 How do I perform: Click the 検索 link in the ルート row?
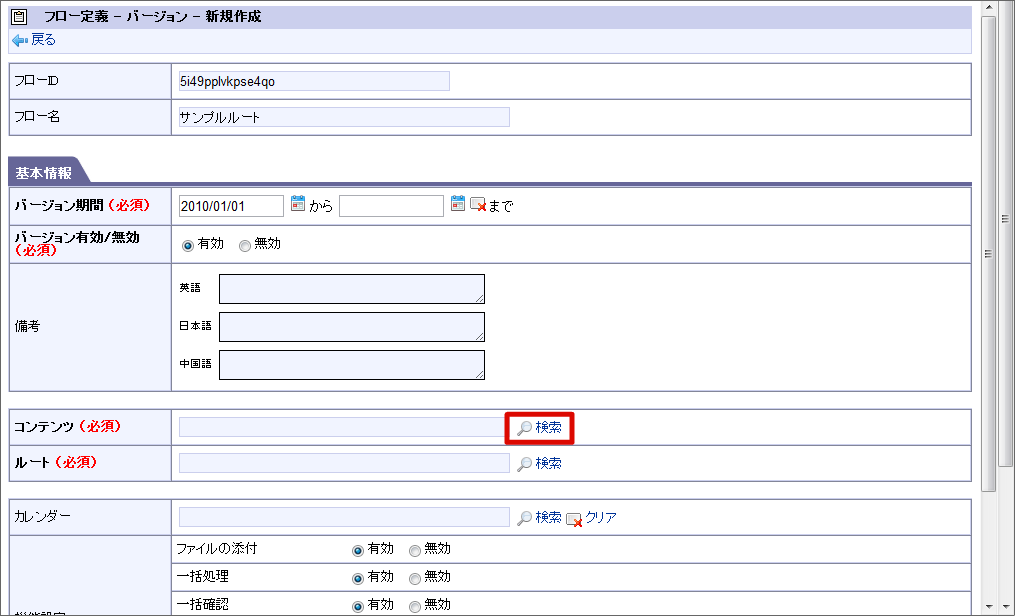pos(548,463)
